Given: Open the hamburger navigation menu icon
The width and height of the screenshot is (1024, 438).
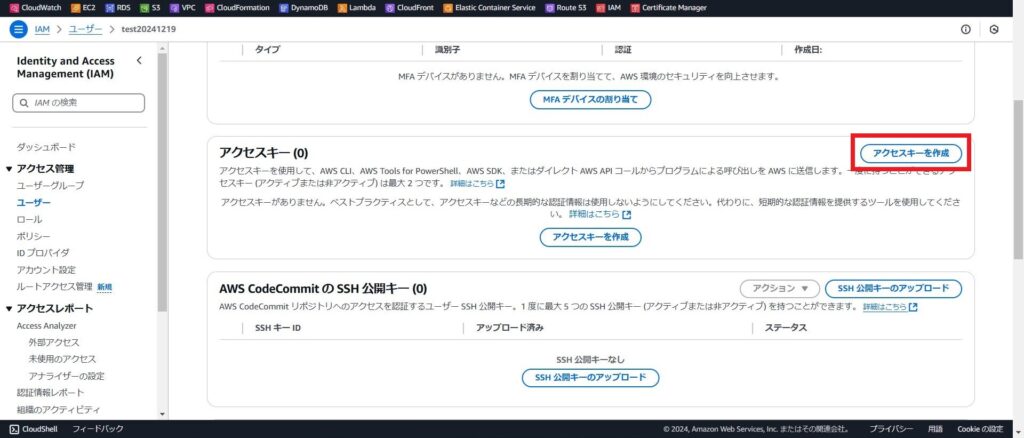Looking at the screenshot, I should click(x=17, y=30).
